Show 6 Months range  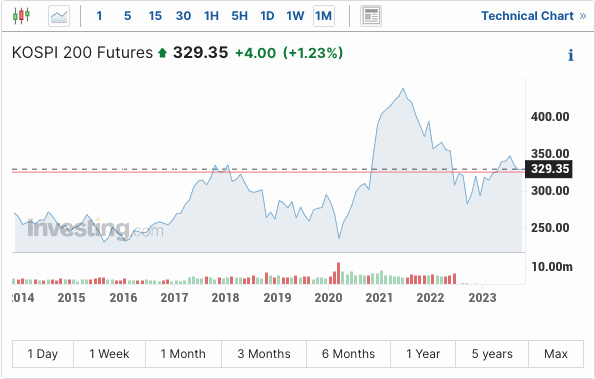[x=348, y=354]
